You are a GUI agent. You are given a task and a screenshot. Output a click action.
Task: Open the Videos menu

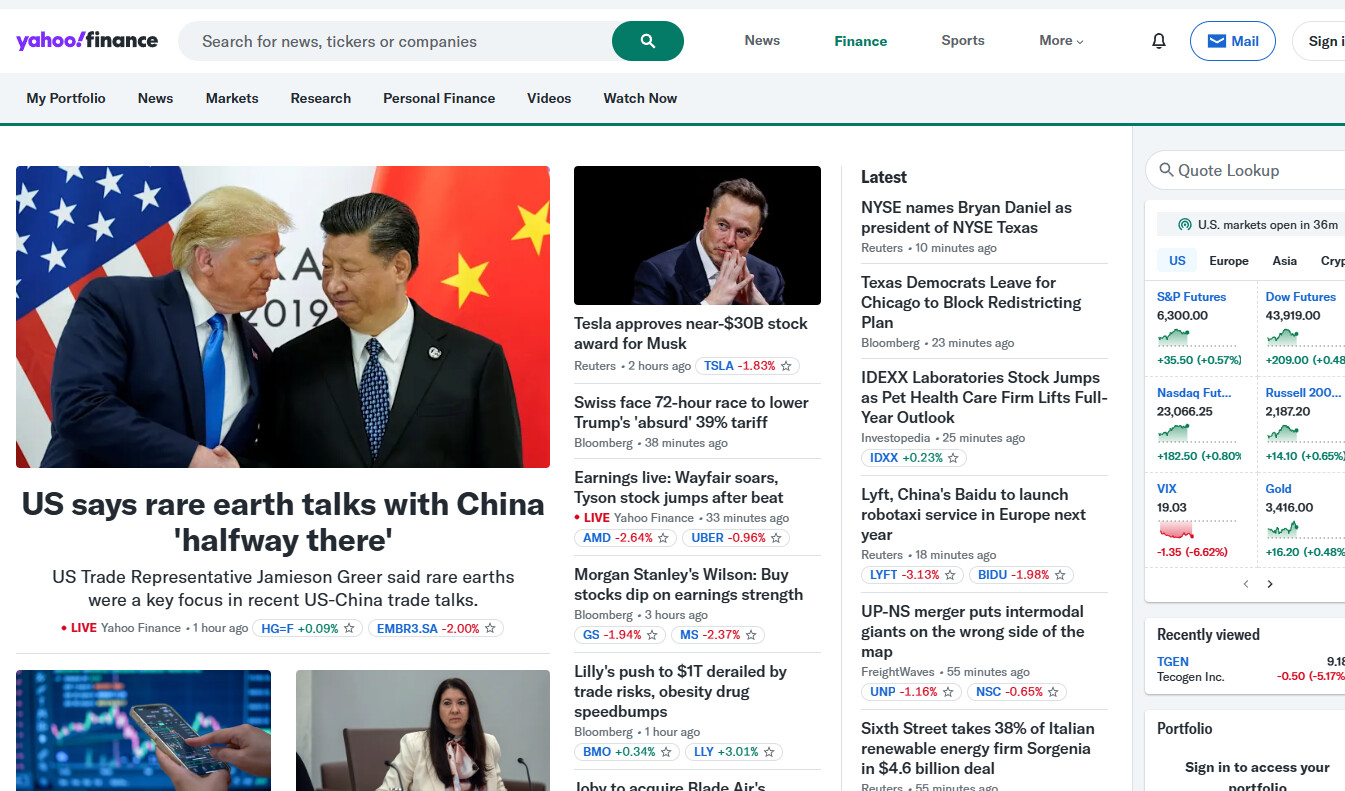(549, 98)
